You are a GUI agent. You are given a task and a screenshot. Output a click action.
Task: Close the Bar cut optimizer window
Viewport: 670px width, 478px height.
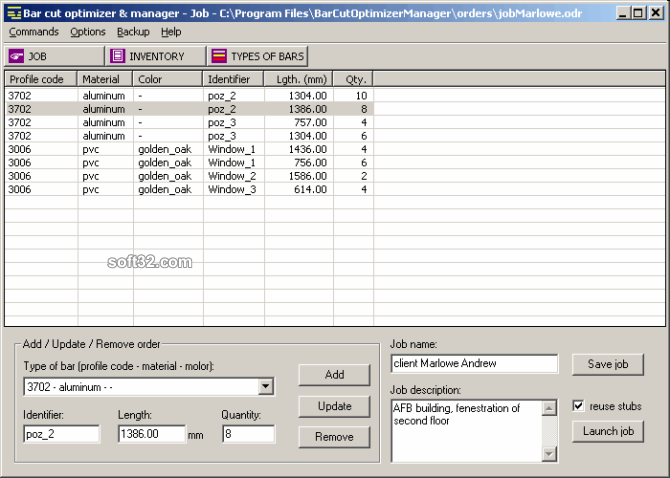click(x=655, y=13)
